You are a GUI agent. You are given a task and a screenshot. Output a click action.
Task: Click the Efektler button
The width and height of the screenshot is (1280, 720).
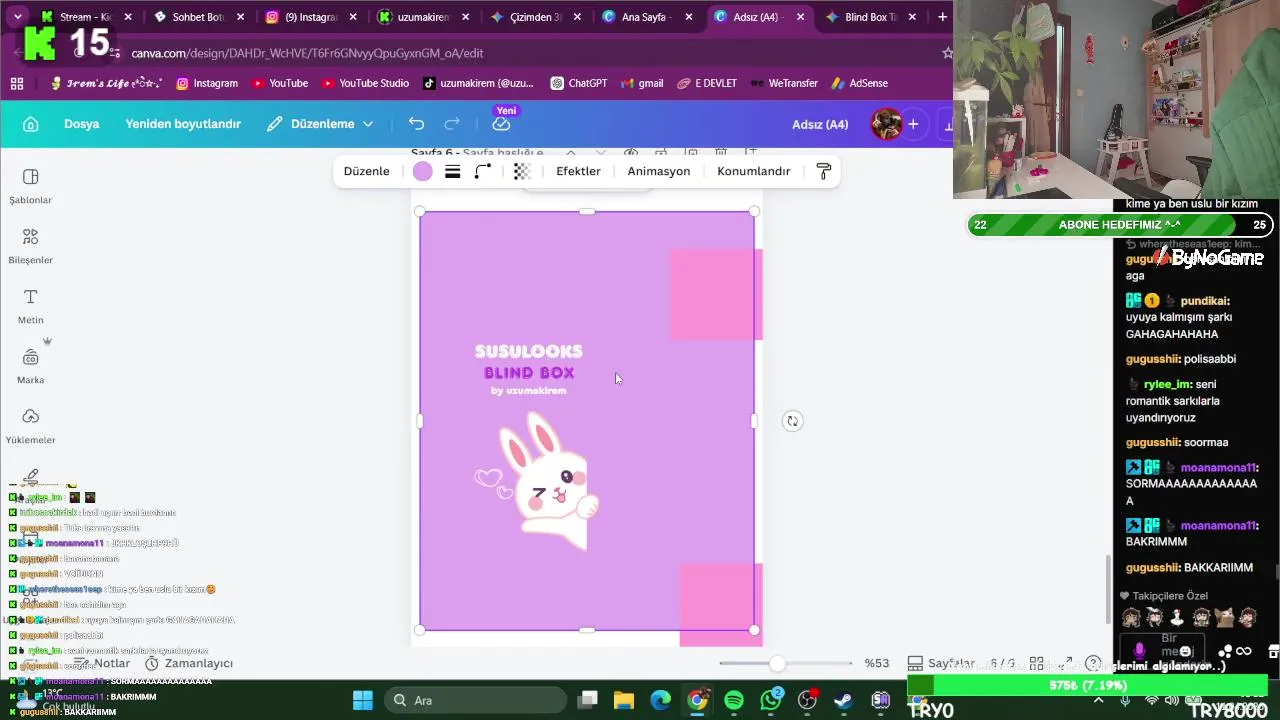point(578,171)
